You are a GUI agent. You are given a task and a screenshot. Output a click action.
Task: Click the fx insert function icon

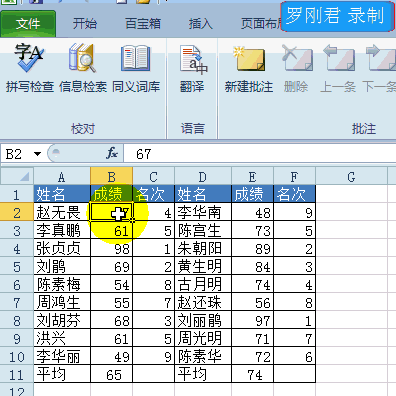click(x=112, y=153)
